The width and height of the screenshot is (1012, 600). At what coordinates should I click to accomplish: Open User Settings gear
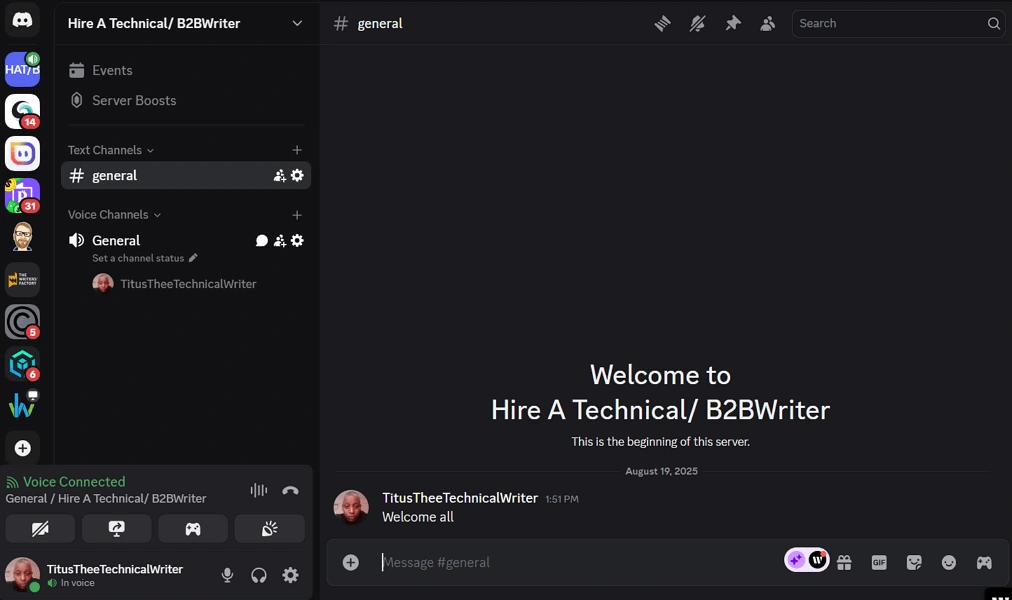click(290, 575)
